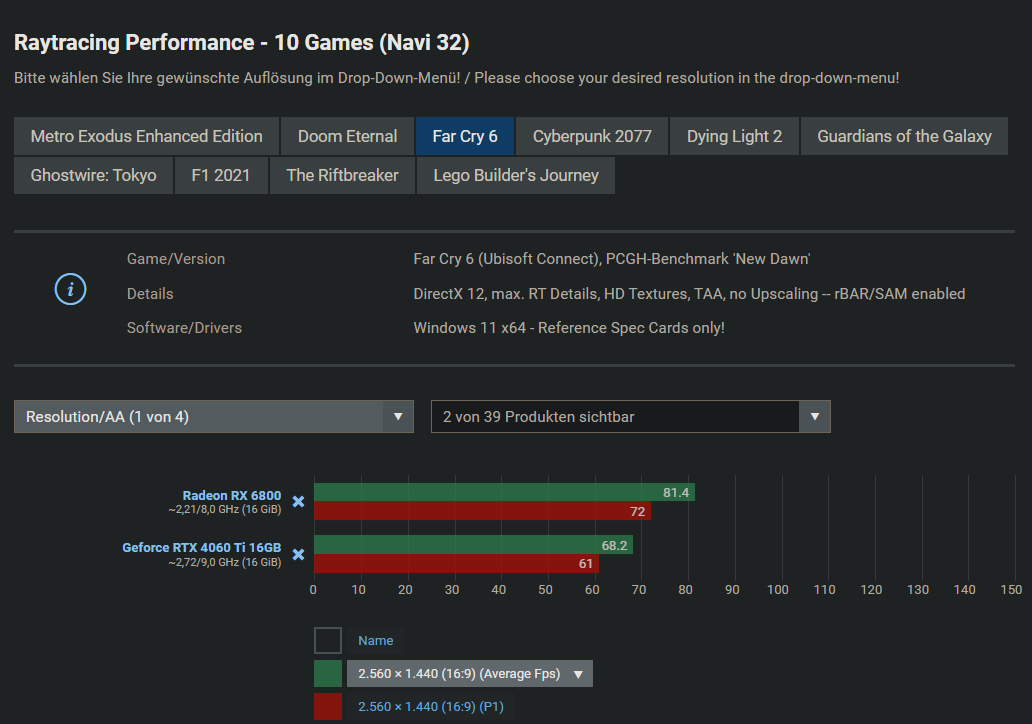This screenshot has width=1032, height=724.
Task: Click the 'Game/Version' label
Action: 176,259
